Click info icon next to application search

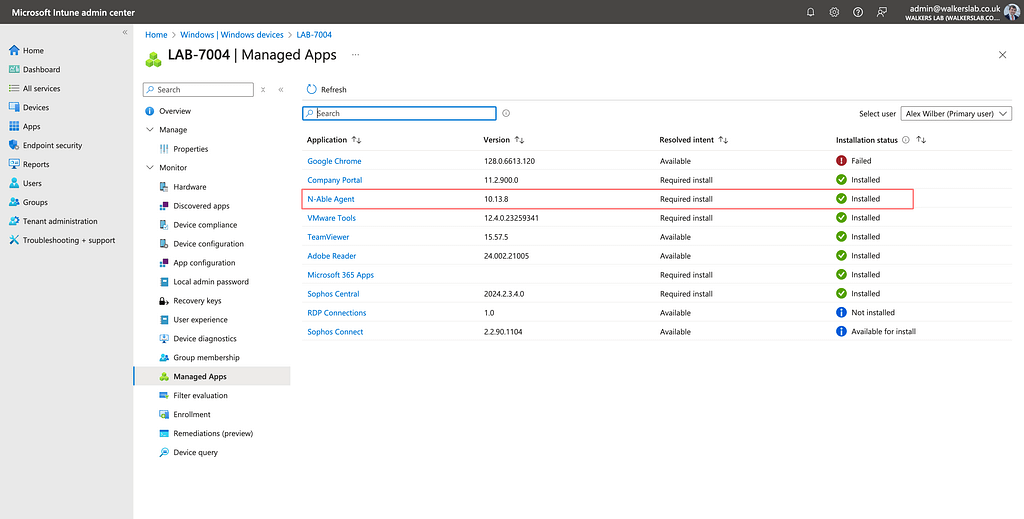click(x=506, y=114)
